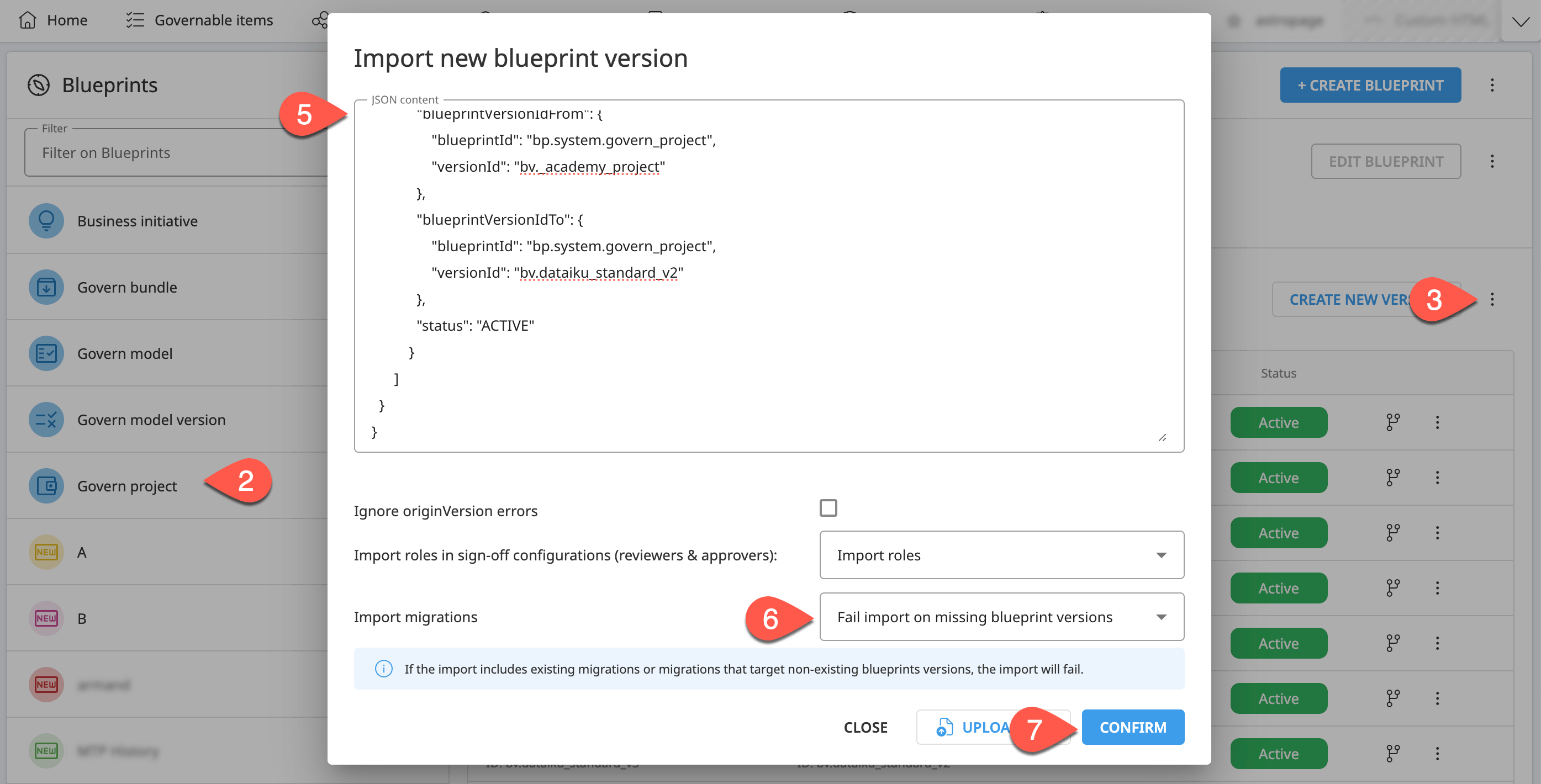Click the Govern model blueprint icon
1541x784 pixels.
click(x=46, y=353)
